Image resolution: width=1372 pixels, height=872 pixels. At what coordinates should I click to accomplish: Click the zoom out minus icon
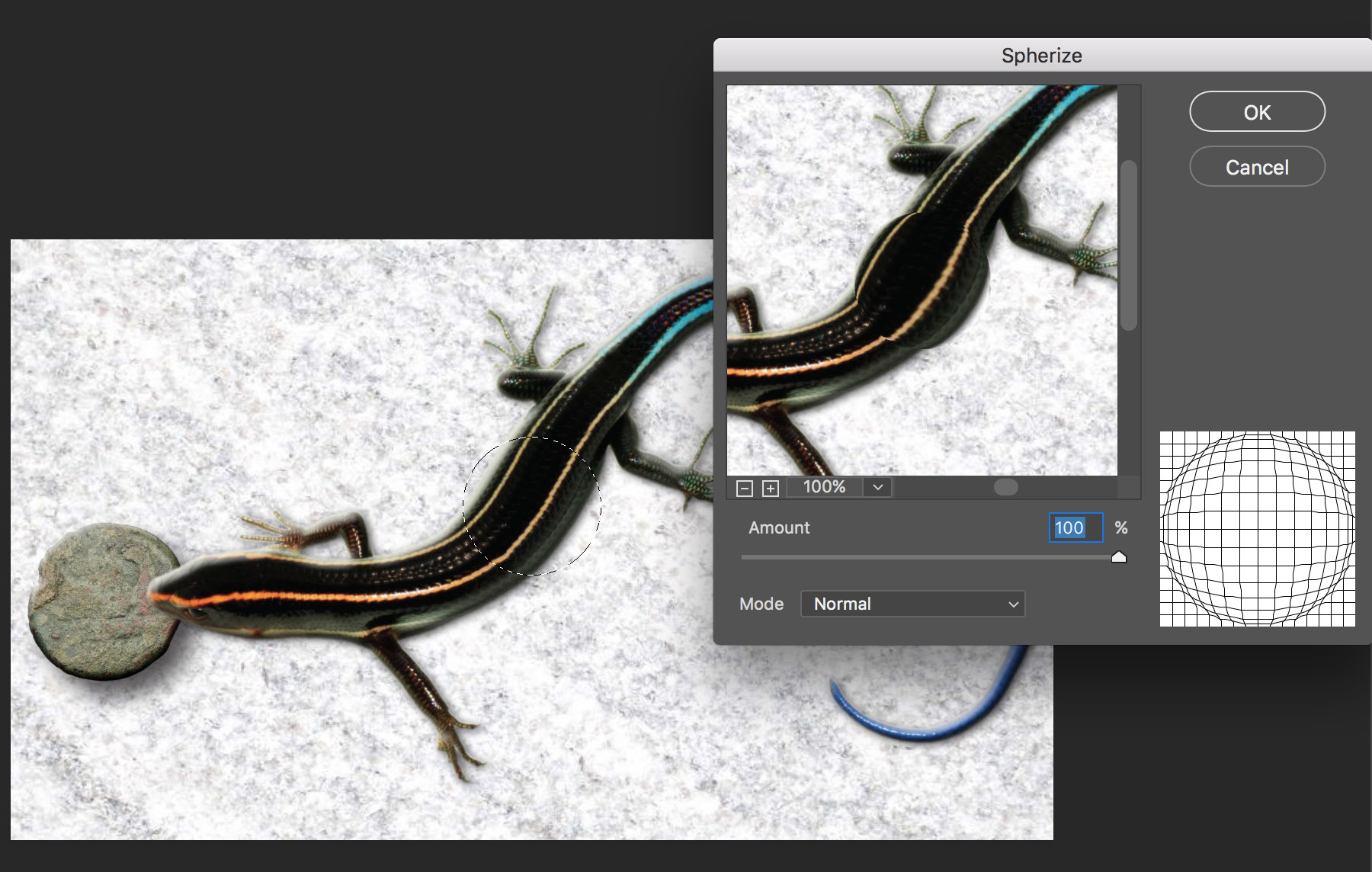[x=745, y=489]
